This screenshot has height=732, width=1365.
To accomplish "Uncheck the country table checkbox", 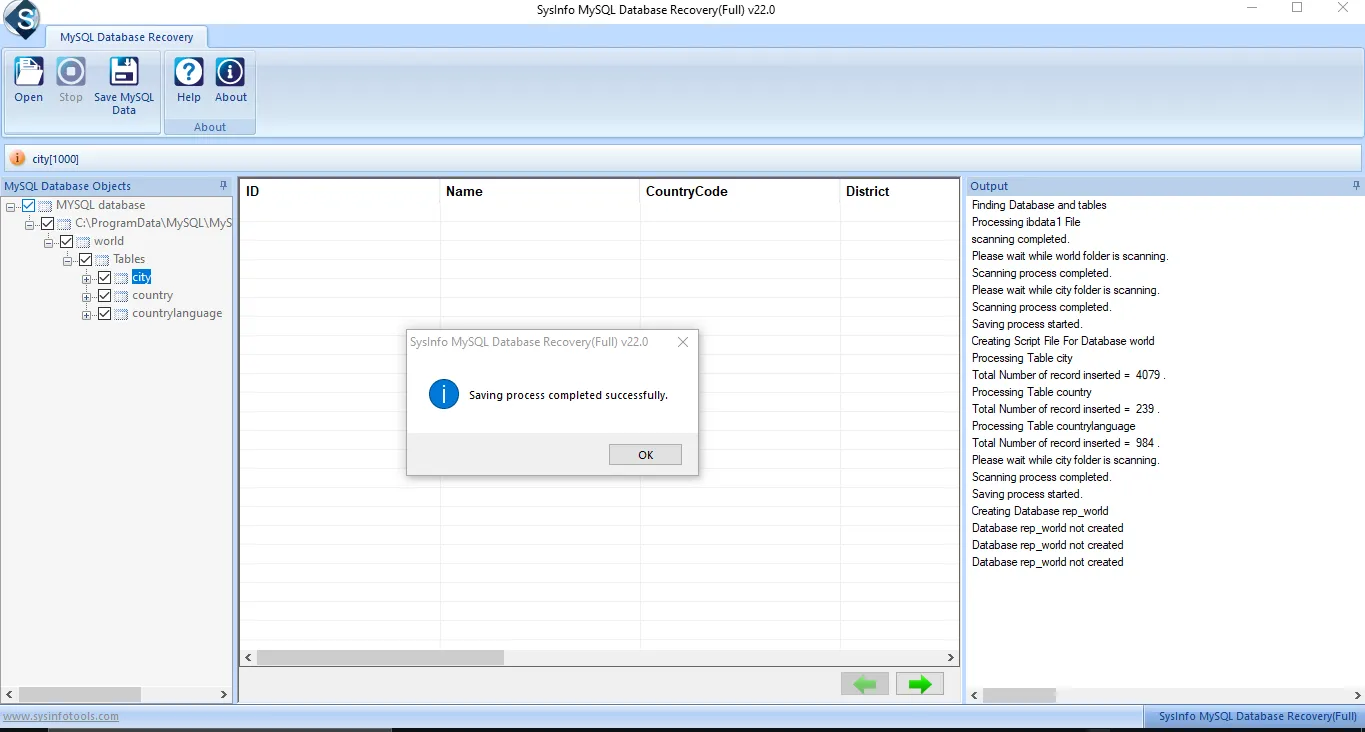I will [104, 295].
